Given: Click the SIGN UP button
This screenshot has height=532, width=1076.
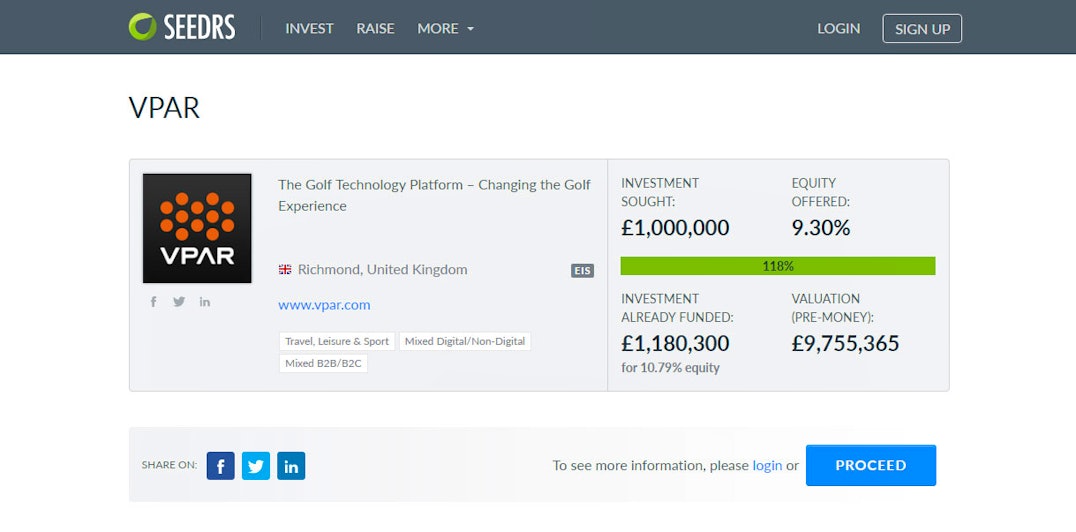Looking at the screenshot, I should click(922, 29).
